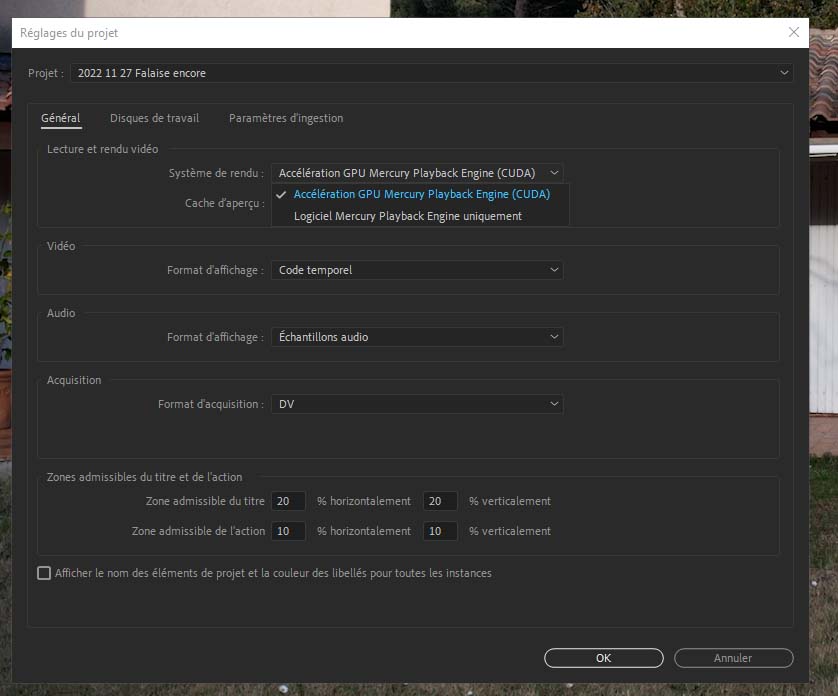The height and width of the screenshot is (696, 838).
Task: Close the Réglages du projet dialog
Action: (x=794, y=32)
